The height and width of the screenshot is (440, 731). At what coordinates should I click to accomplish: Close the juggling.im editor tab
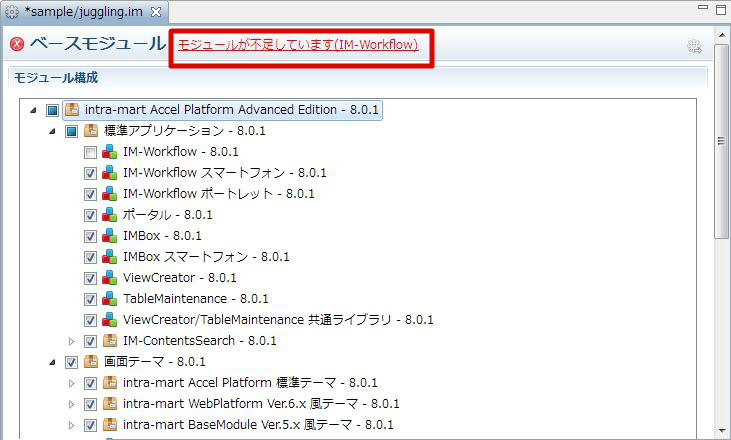click(x=156, y=12)
